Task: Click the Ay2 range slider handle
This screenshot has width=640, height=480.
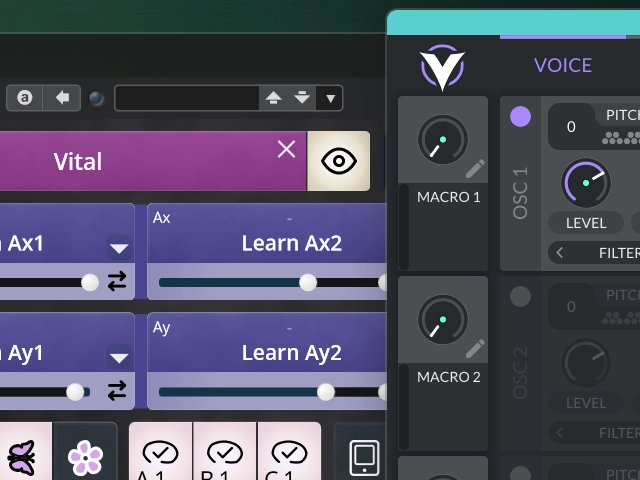Action: pos(325,392)
